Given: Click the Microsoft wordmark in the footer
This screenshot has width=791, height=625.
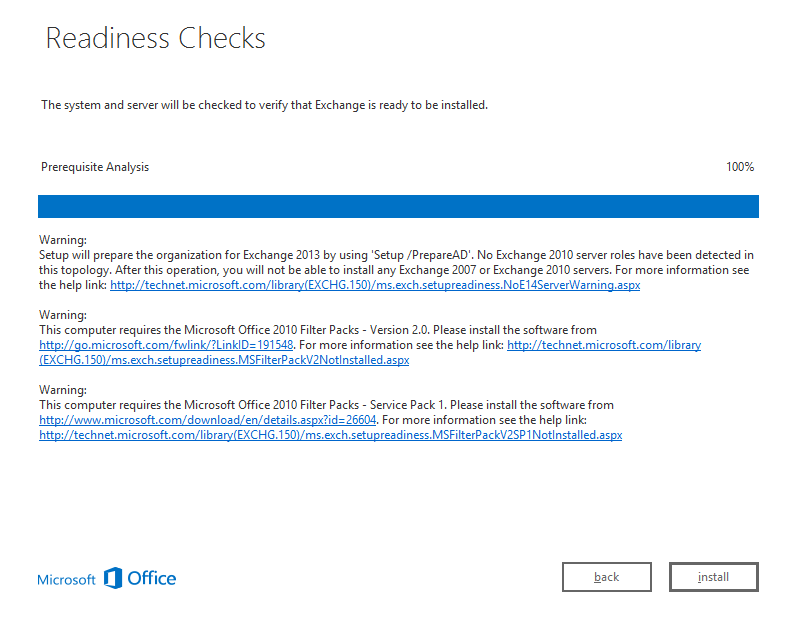Looking at the screenshot, I should [x=66, y=580].
